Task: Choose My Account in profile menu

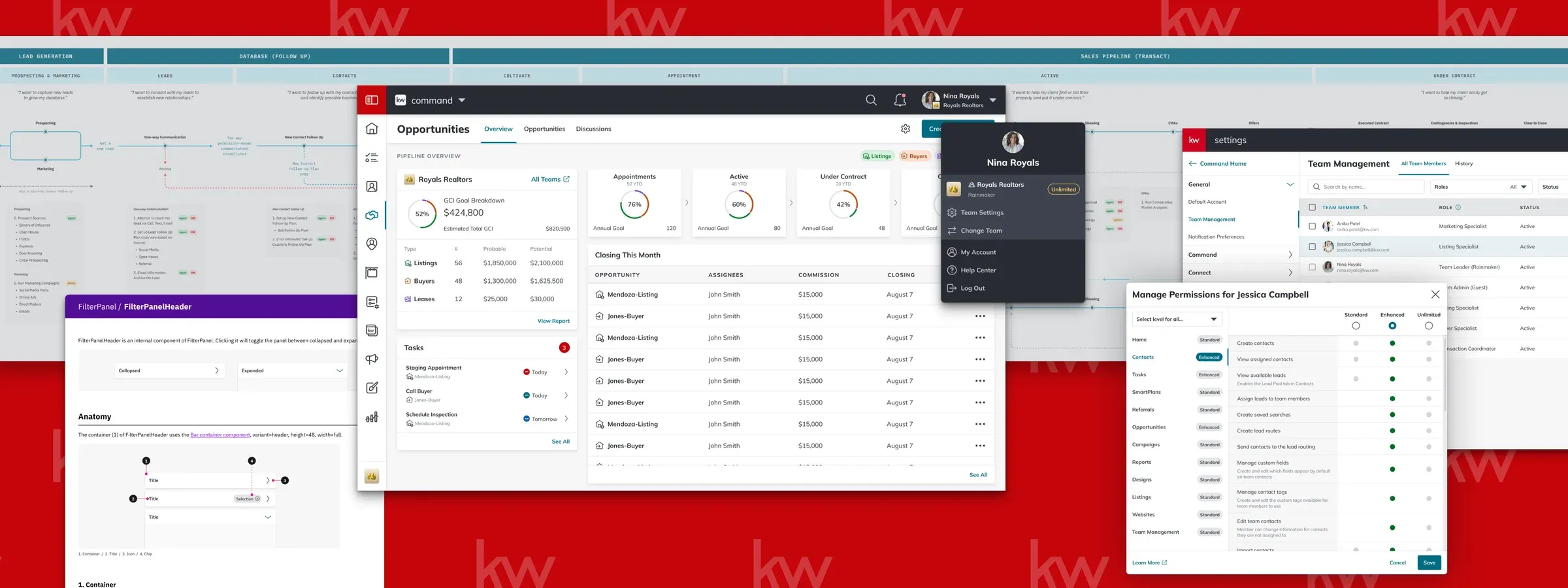Action: tap(978, 252)
